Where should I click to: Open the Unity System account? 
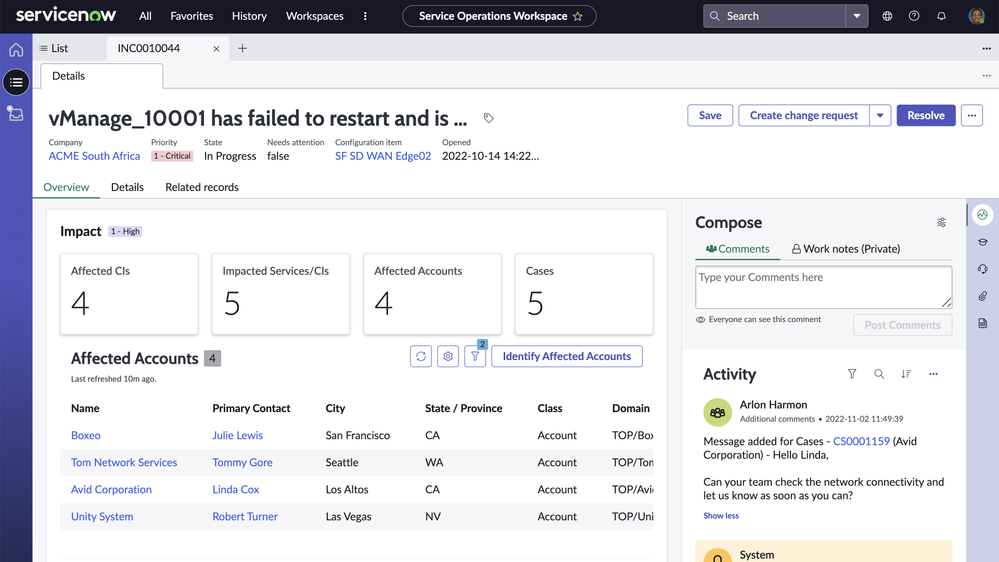coord(102,516)
